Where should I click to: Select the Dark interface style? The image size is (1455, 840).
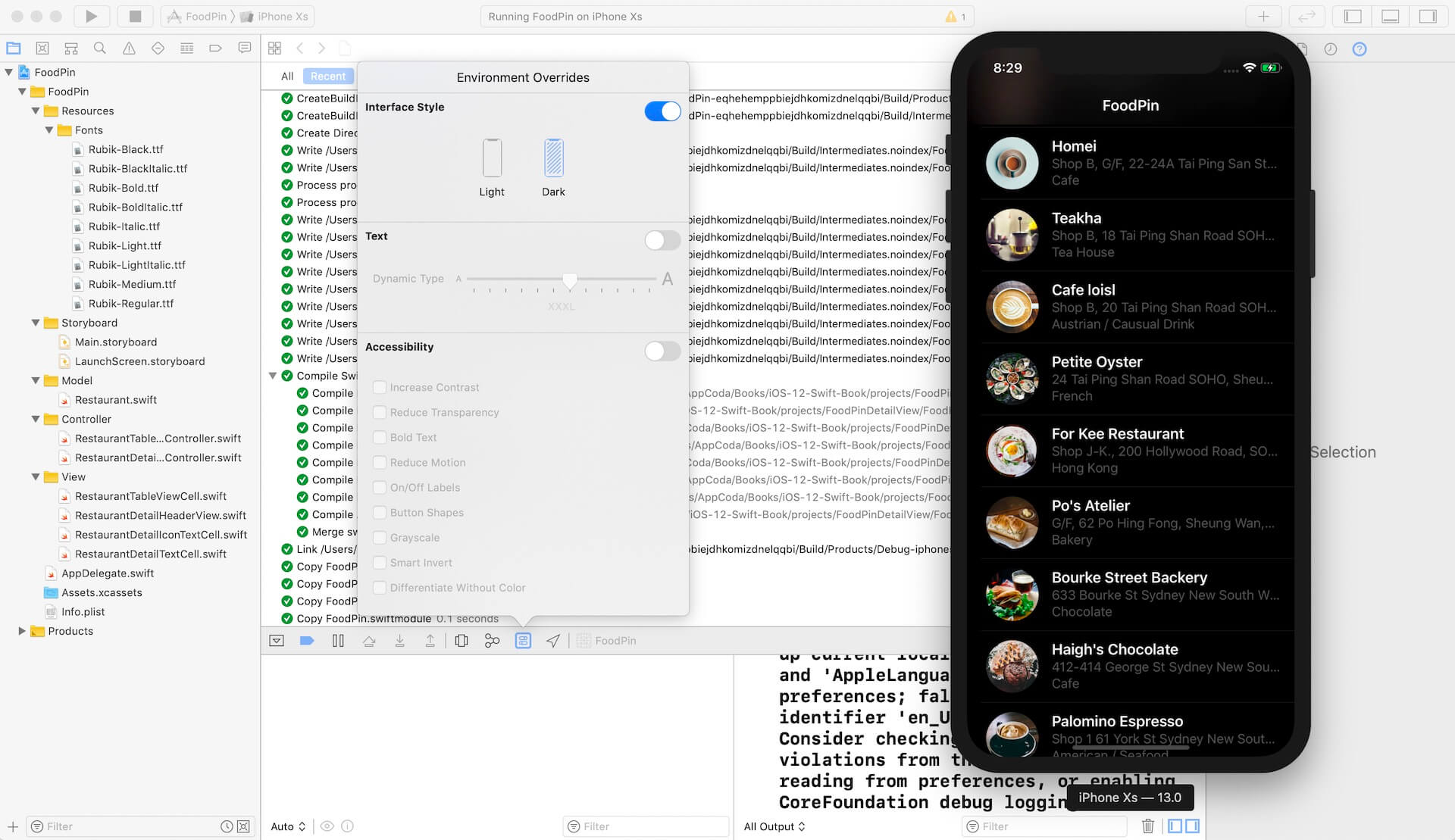553,160
